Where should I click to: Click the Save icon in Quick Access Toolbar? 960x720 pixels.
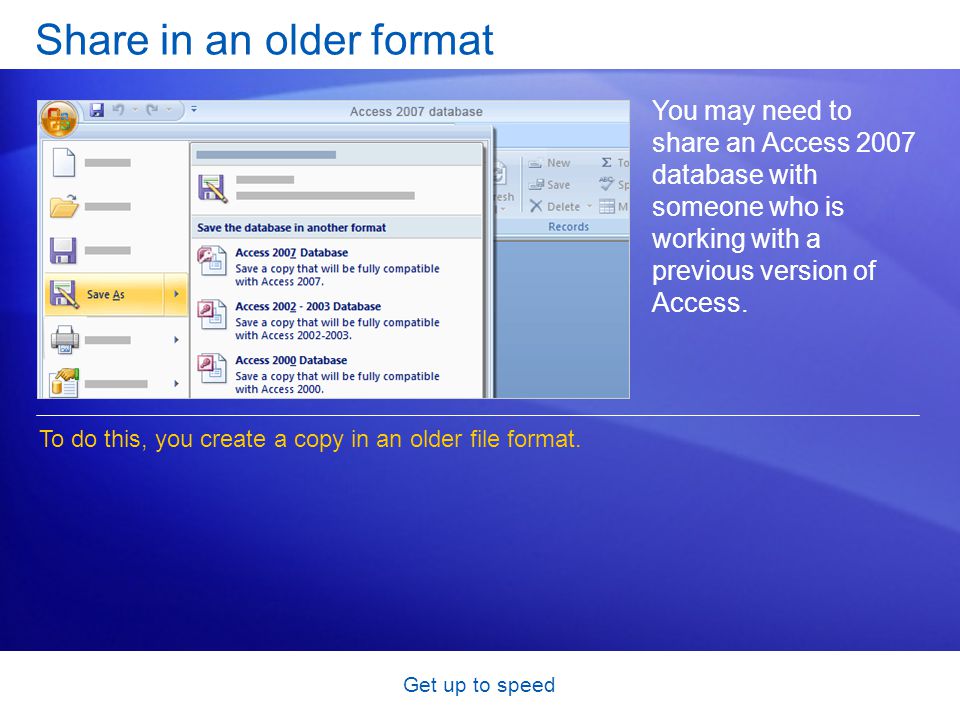[x=97, y=110]
